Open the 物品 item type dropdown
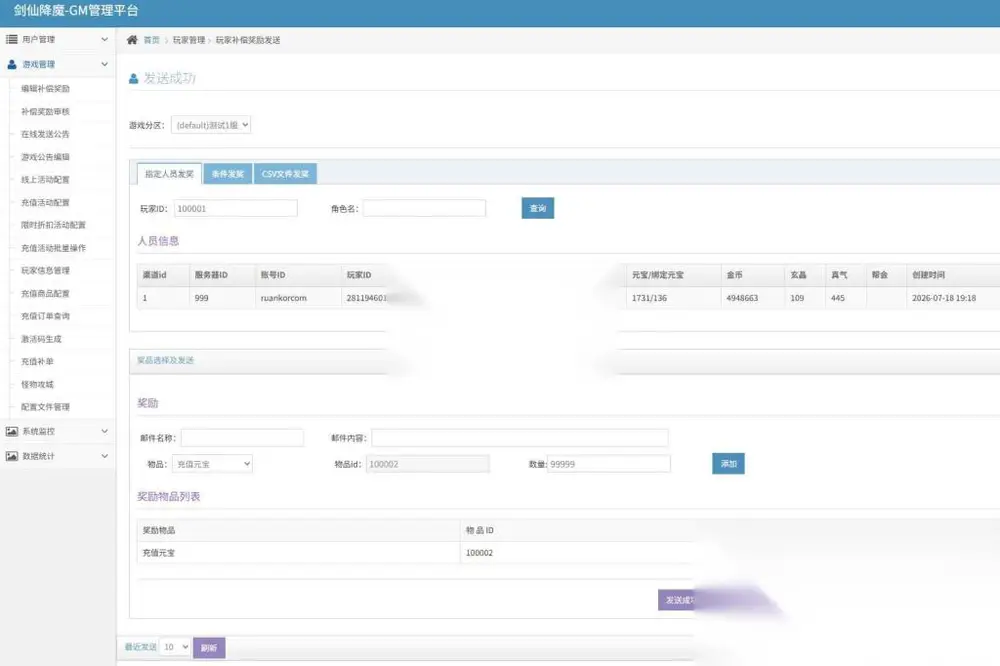 click(212, 464)
